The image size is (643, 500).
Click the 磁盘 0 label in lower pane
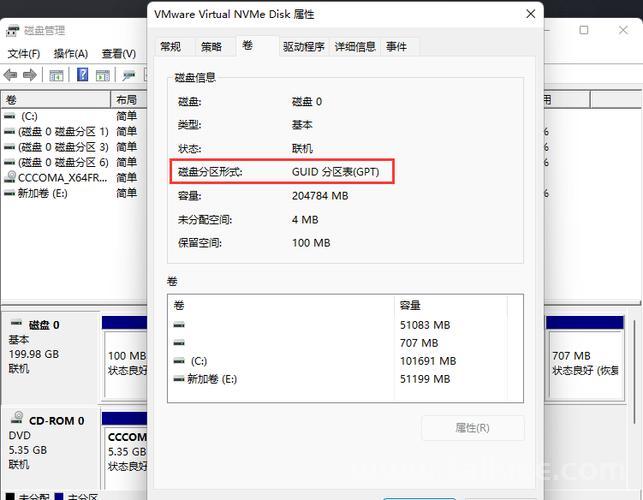pyautogui.click(x=44, y=325)
